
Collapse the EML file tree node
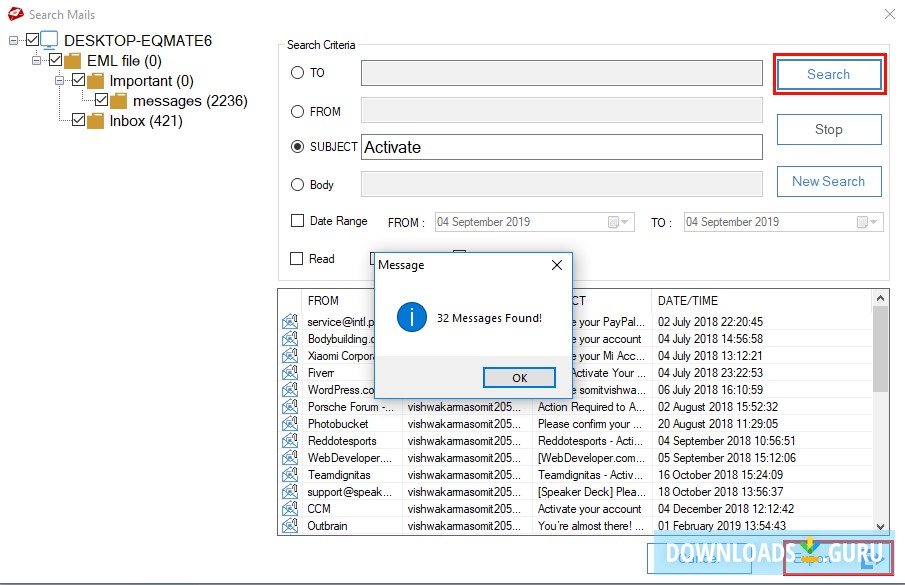pos(37,61)
